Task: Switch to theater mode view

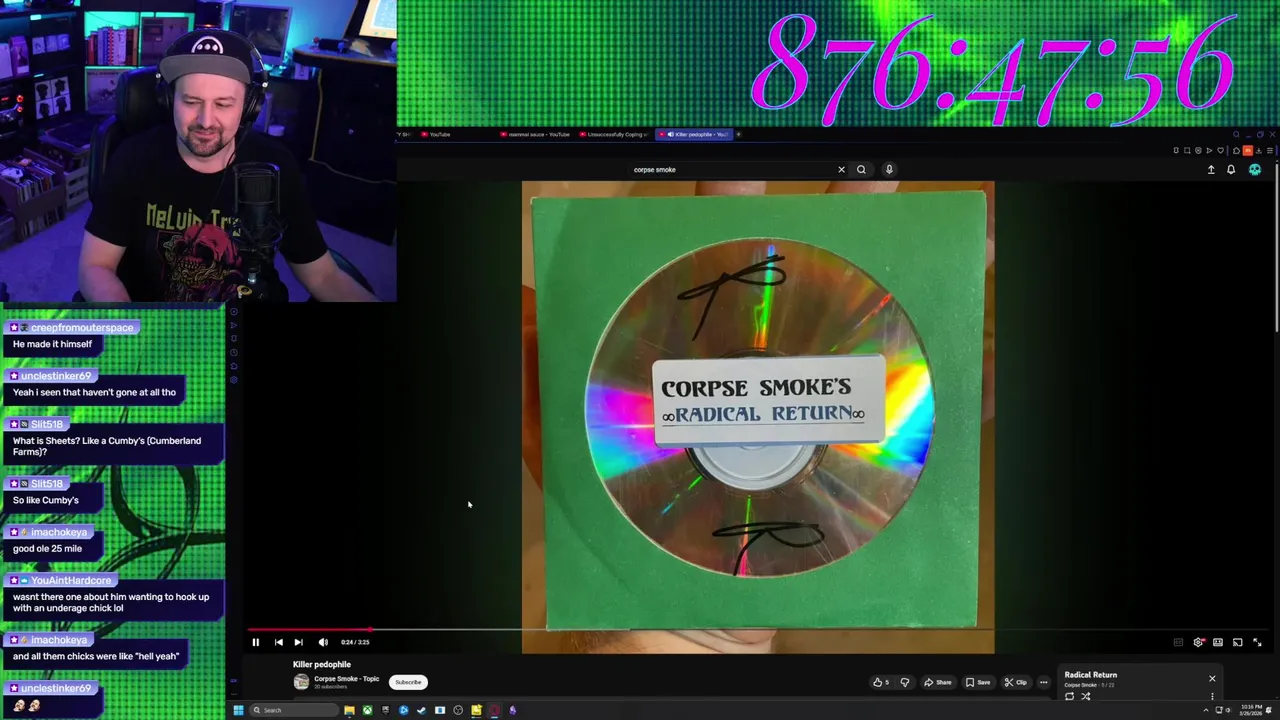Action: (x=1218, y=642)
